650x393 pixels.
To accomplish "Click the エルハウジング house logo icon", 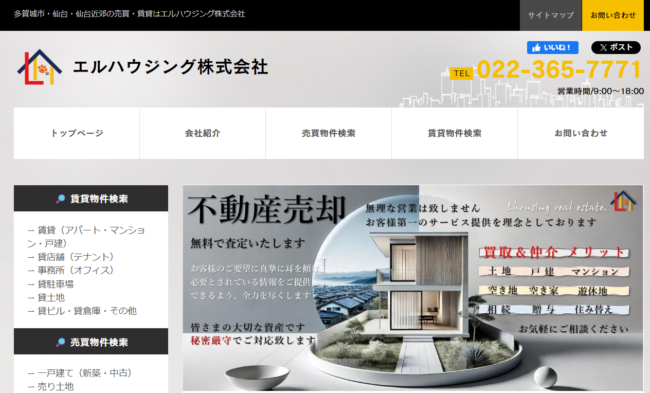I will click(x=39, y=67).
